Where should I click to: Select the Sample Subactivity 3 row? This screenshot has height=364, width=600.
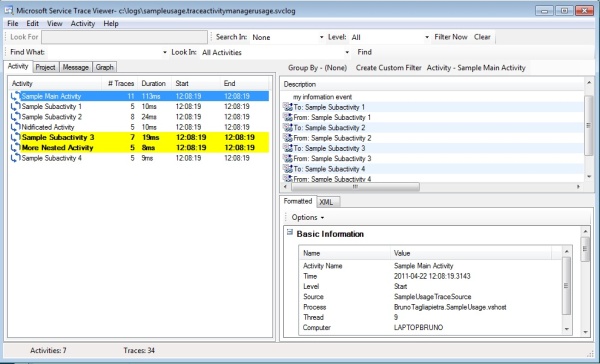click(139, 137)
